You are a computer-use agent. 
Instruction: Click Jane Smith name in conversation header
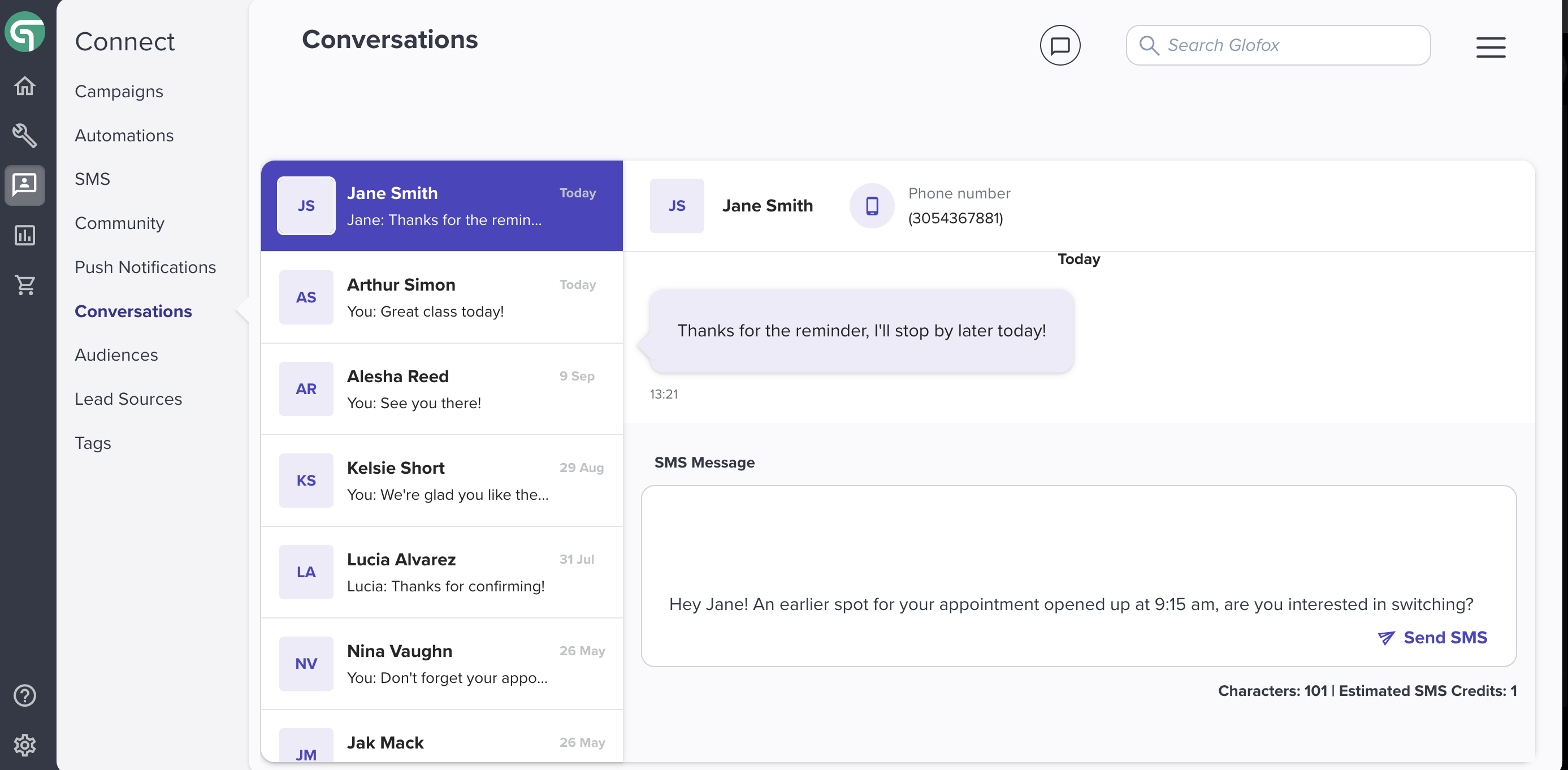coord(768,206)
